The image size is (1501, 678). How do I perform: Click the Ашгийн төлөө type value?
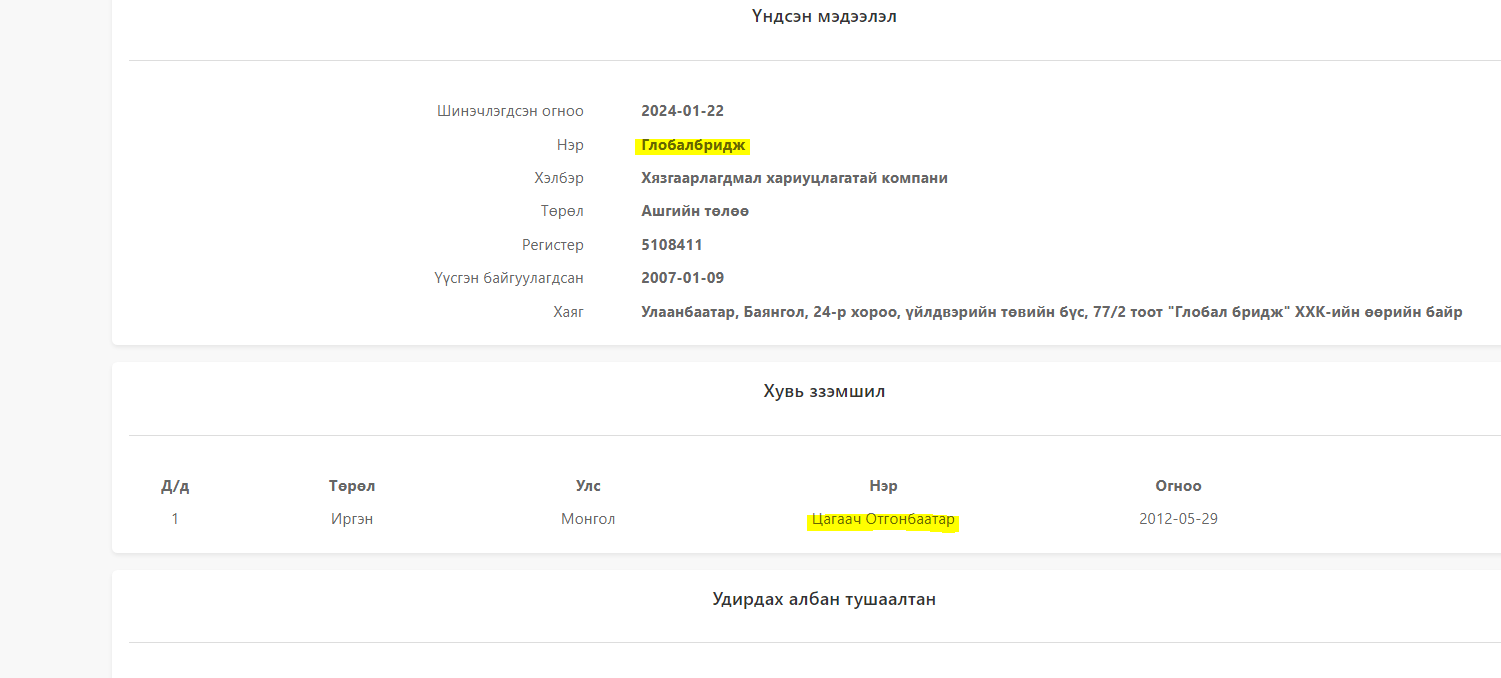click(695, 211)
